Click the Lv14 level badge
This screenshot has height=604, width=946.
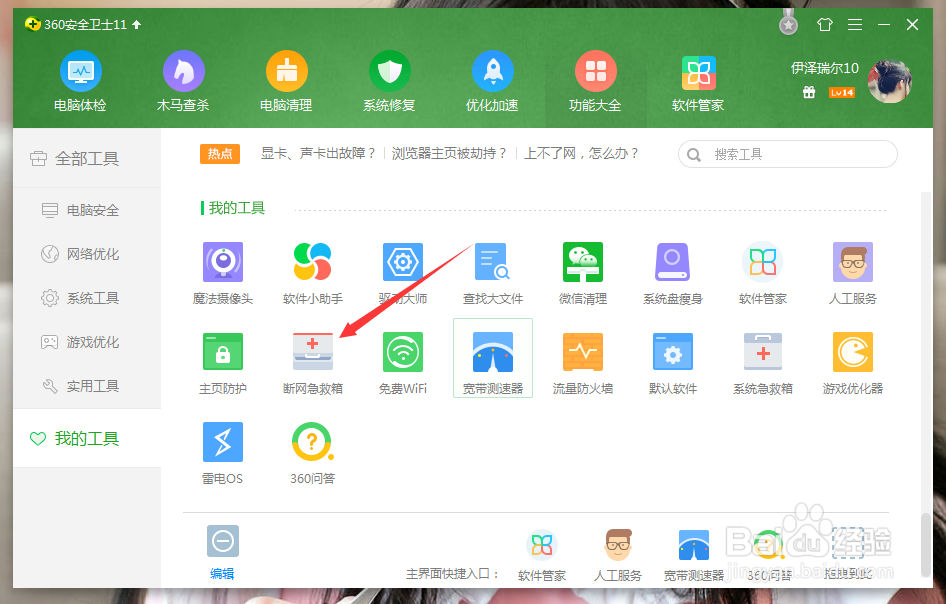click(842, 92)
